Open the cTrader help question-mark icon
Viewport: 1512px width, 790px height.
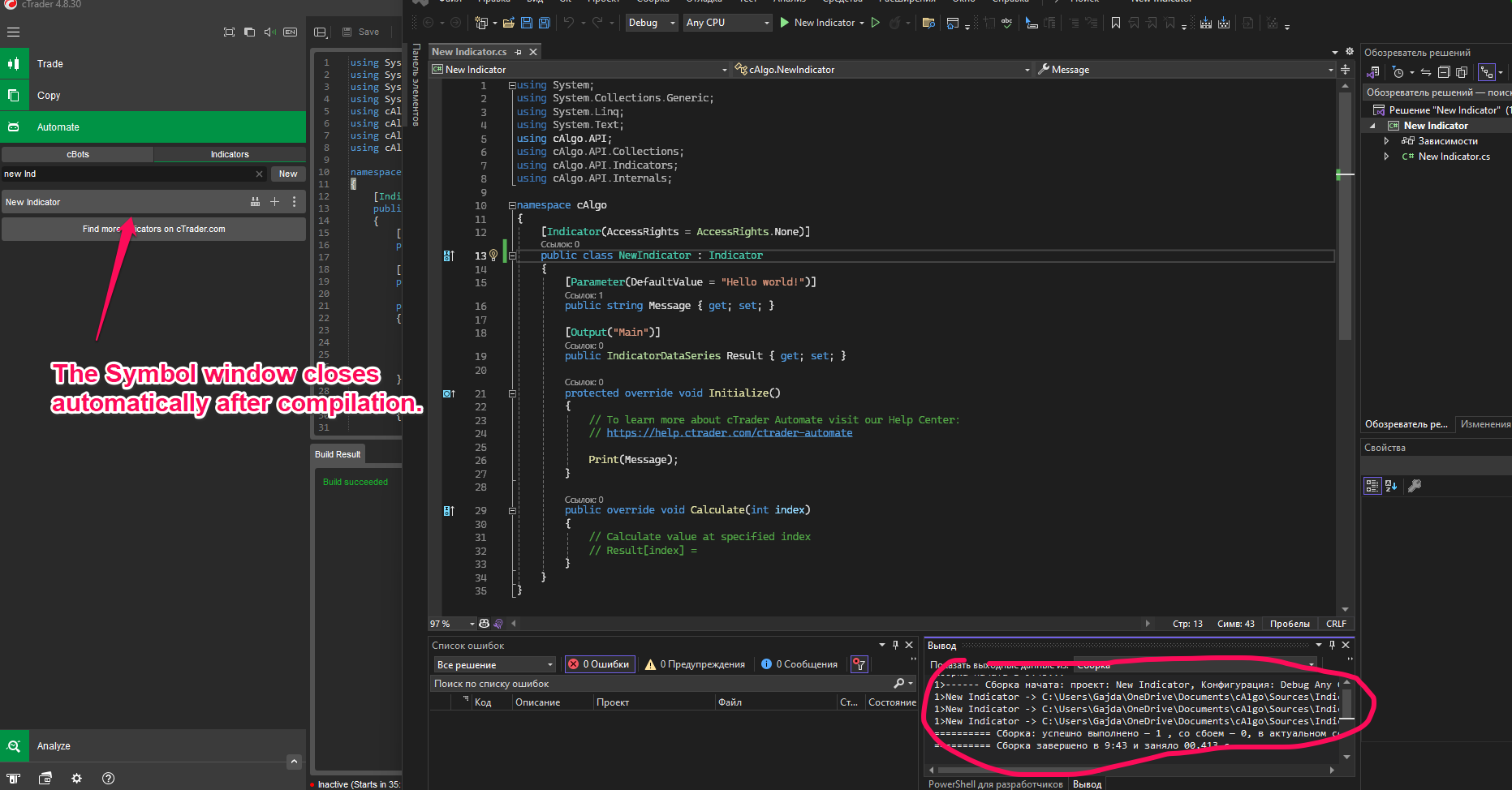click(x=108, y=779)
